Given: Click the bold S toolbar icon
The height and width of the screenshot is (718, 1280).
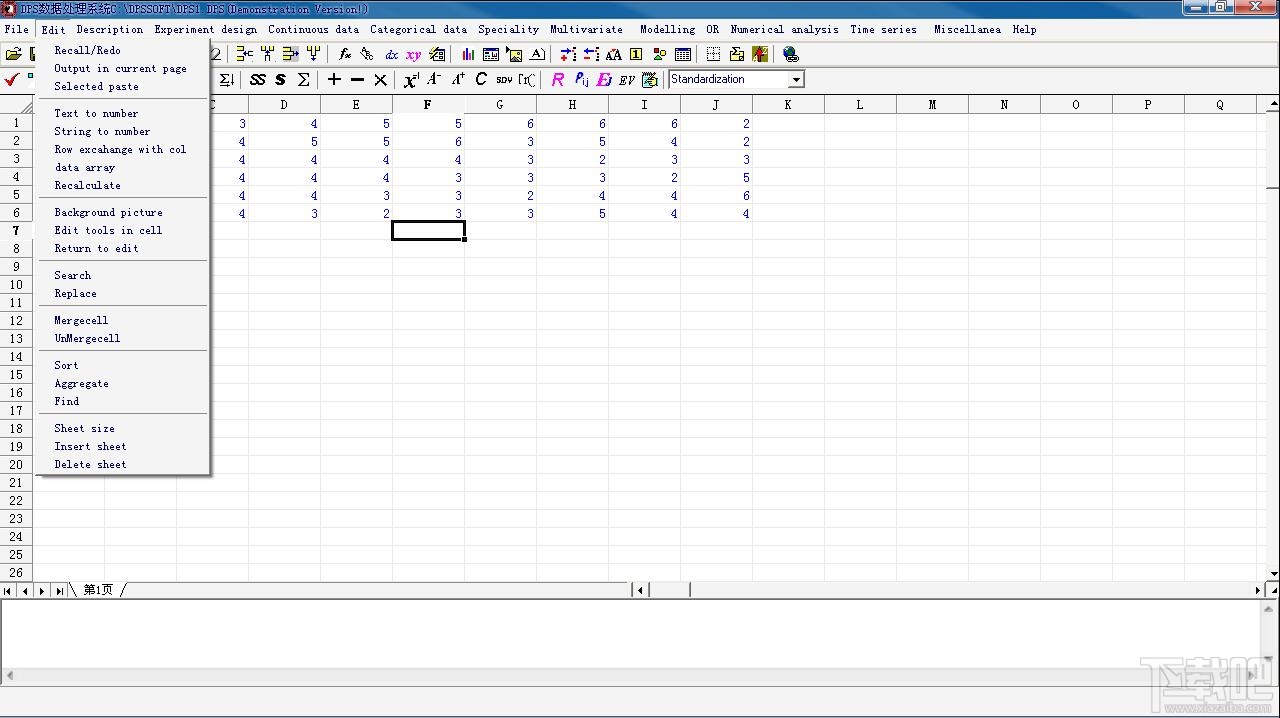Looking at the screenshot, I should point(280,79).
